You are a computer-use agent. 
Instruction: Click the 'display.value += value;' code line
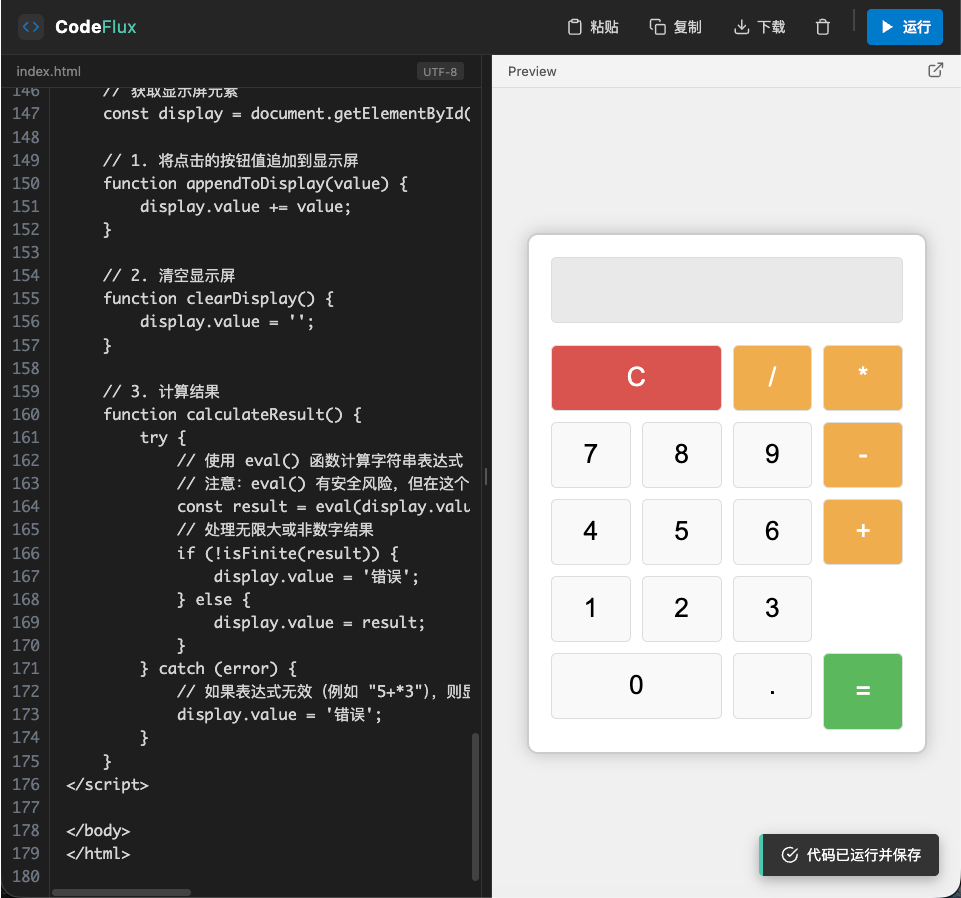[245, 207]
